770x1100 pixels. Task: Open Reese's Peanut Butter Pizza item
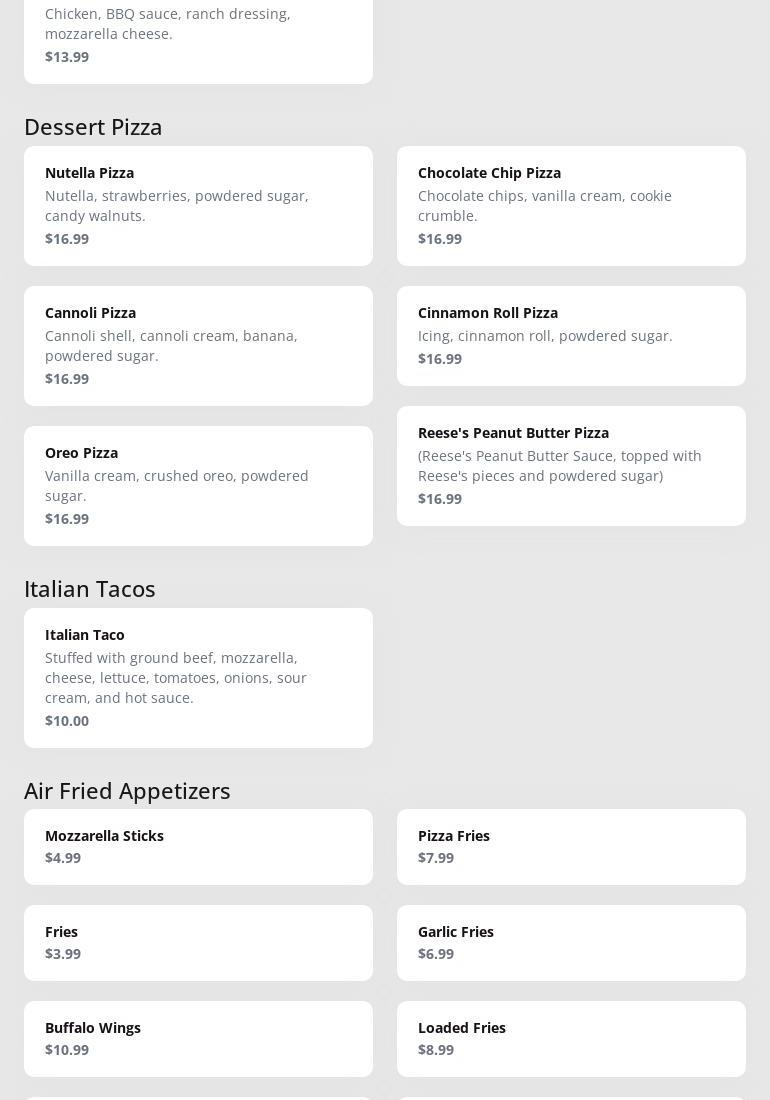[571, 465]
